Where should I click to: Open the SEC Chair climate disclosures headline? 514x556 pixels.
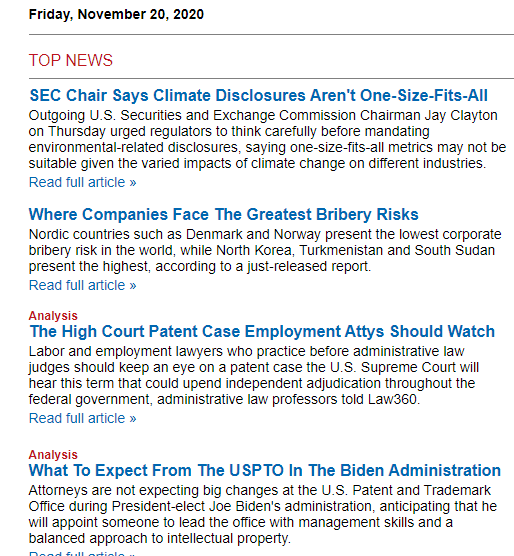point(258,95)
